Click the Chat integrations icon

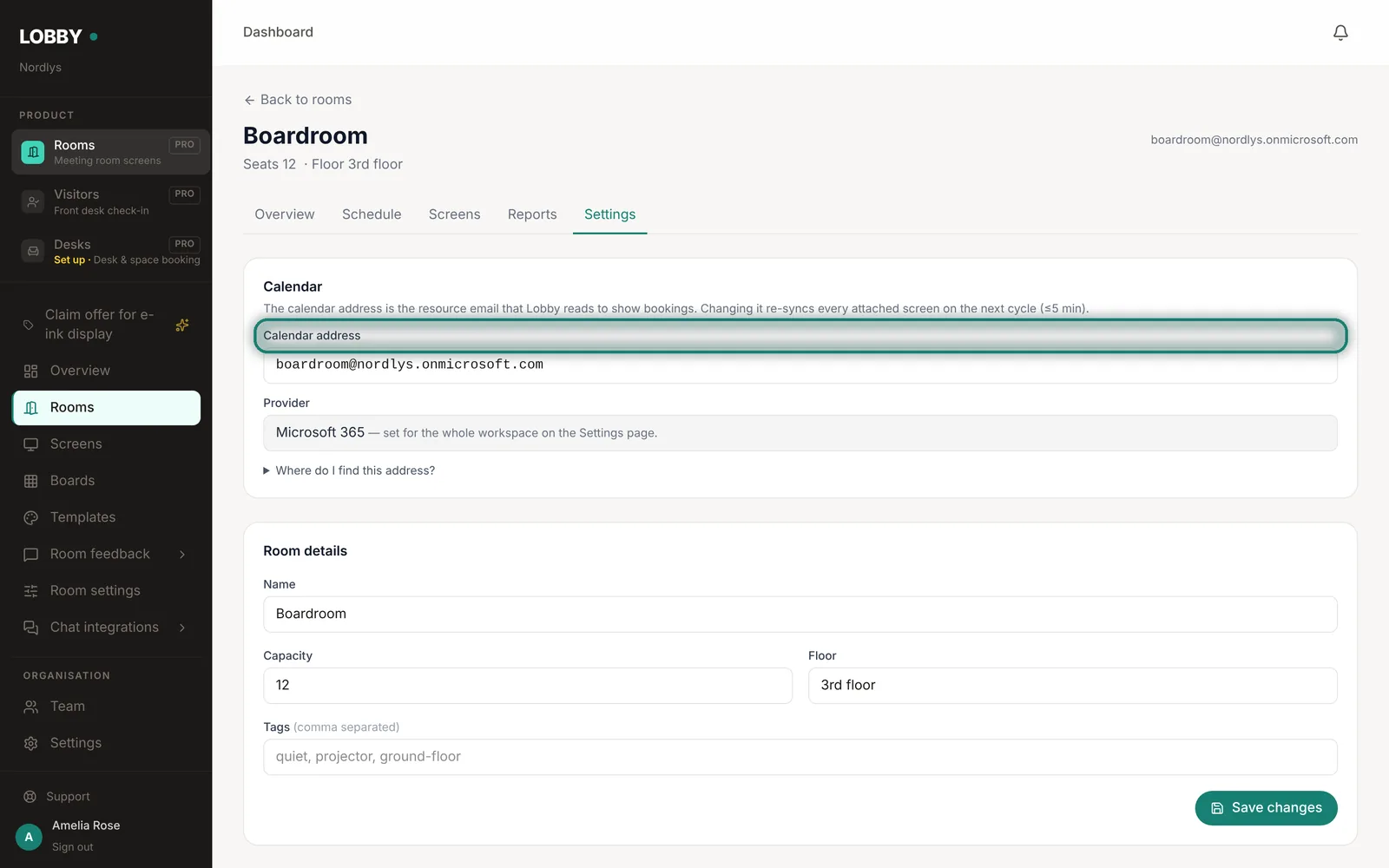(31, 628)
